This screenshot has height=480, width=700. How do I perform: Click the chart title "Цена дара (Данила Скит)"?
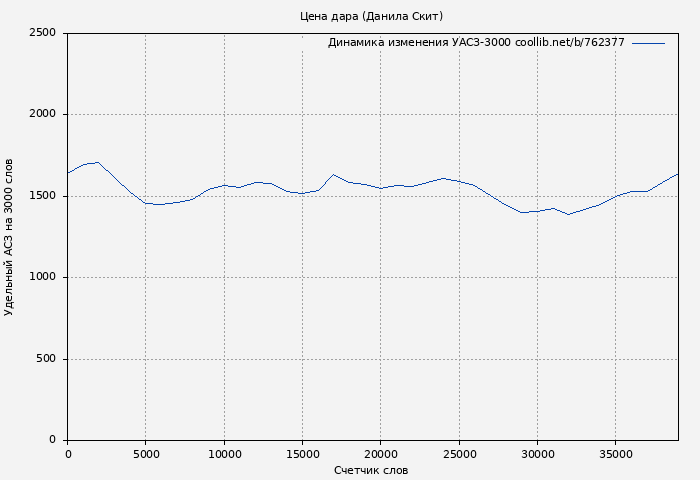click(x=371, y=16)
